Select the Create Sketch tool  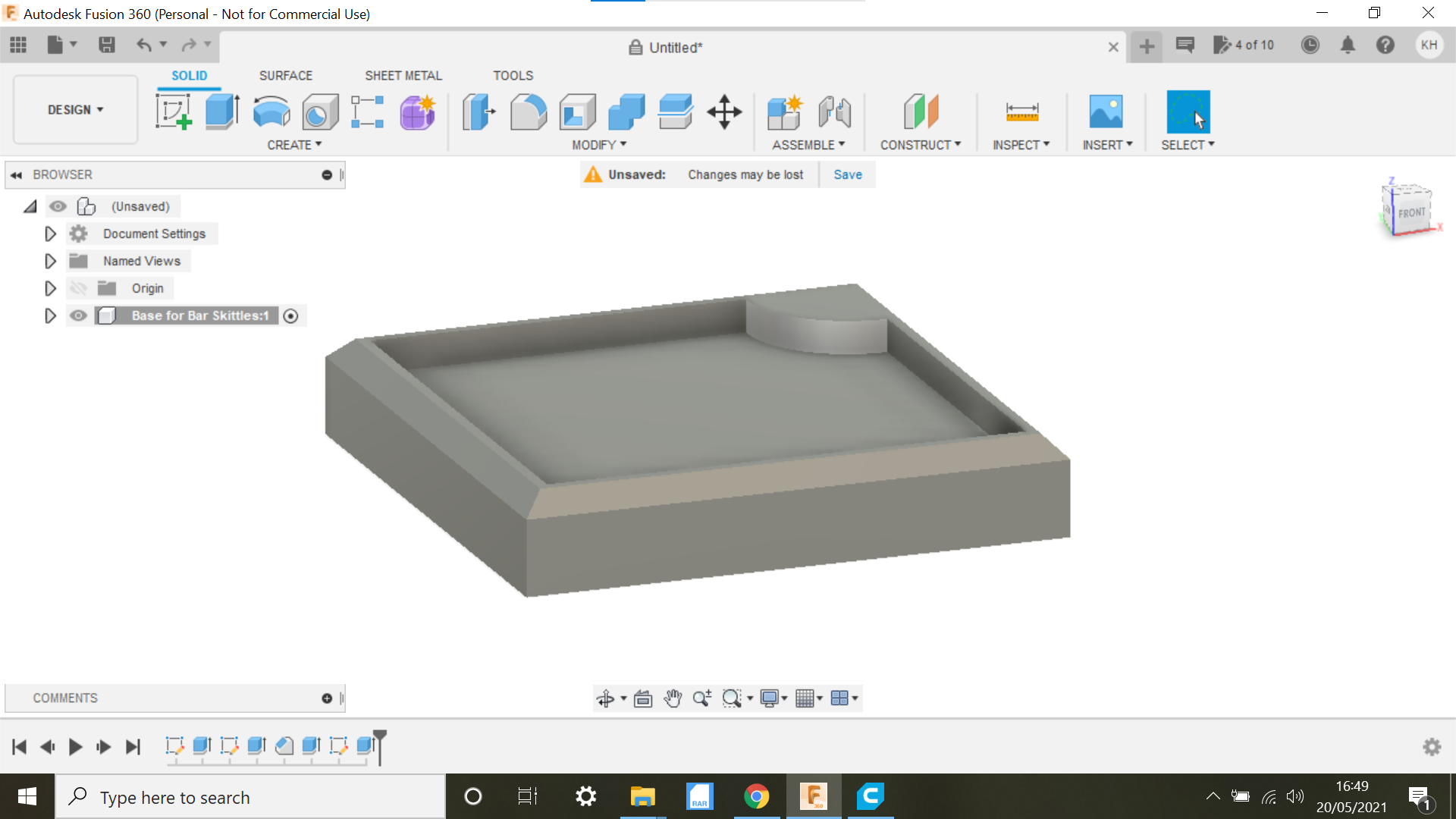point(173,111)
